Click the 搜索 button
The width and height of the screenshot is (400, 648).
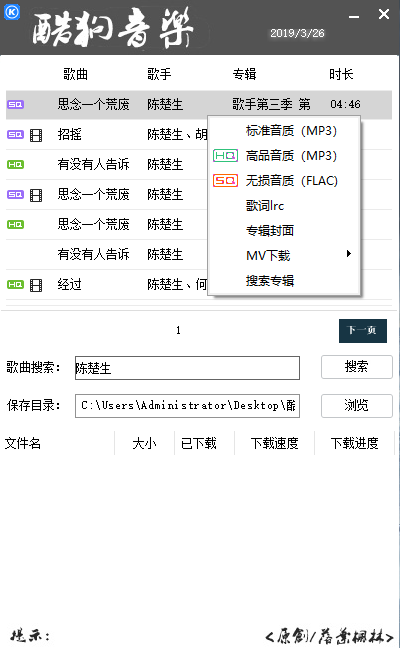357,367
